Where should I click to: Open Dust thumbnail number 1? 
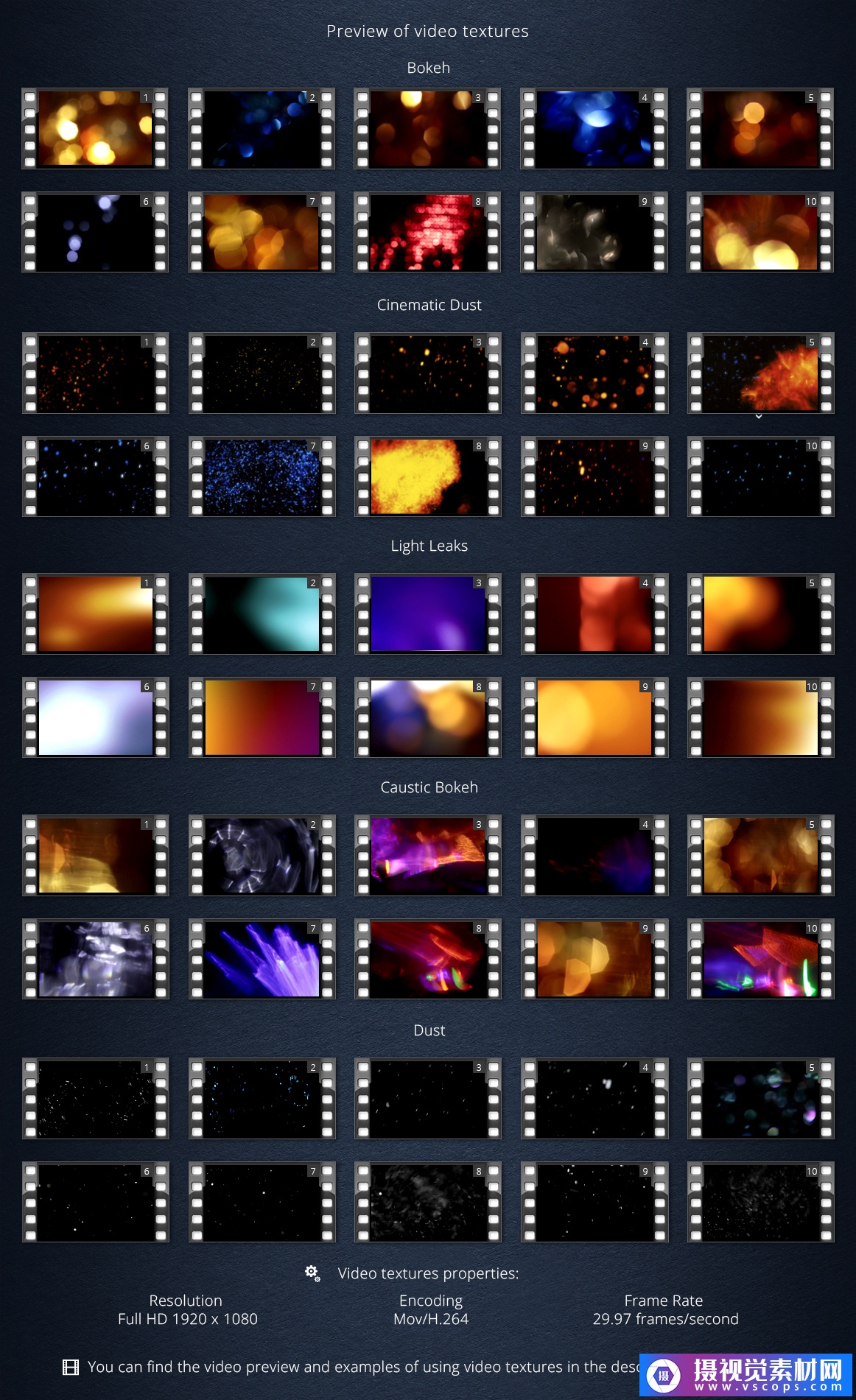coord(96,1098)
